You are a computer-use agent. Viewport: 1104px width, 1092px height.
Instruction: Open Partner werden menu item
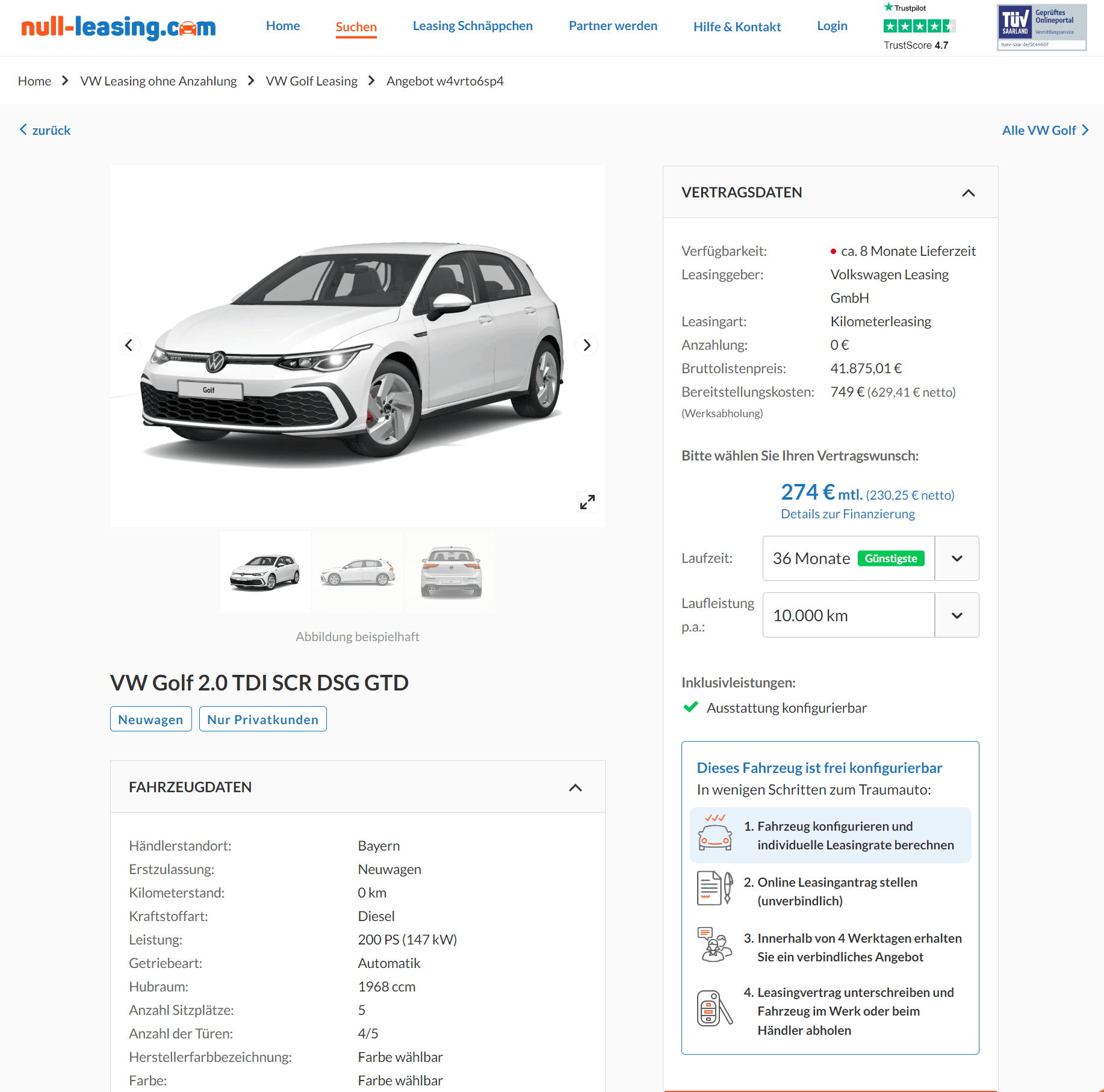[x=613, y=26]
